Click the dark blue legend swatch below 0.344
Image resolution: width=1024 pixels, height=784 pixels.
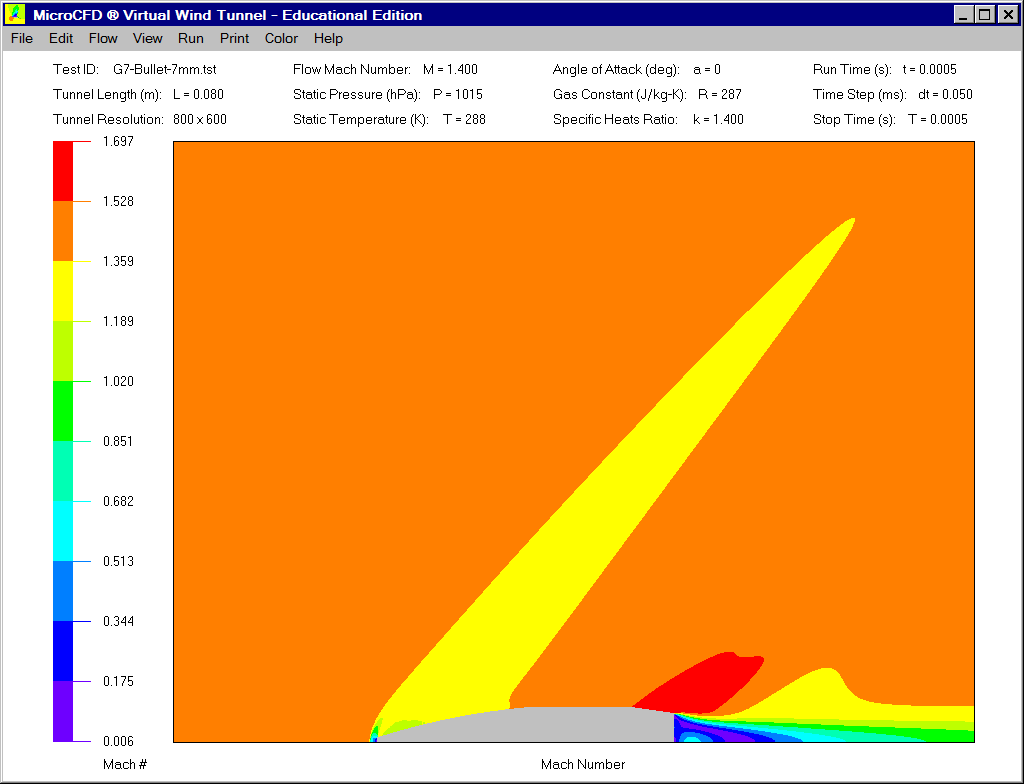point(63,651)
